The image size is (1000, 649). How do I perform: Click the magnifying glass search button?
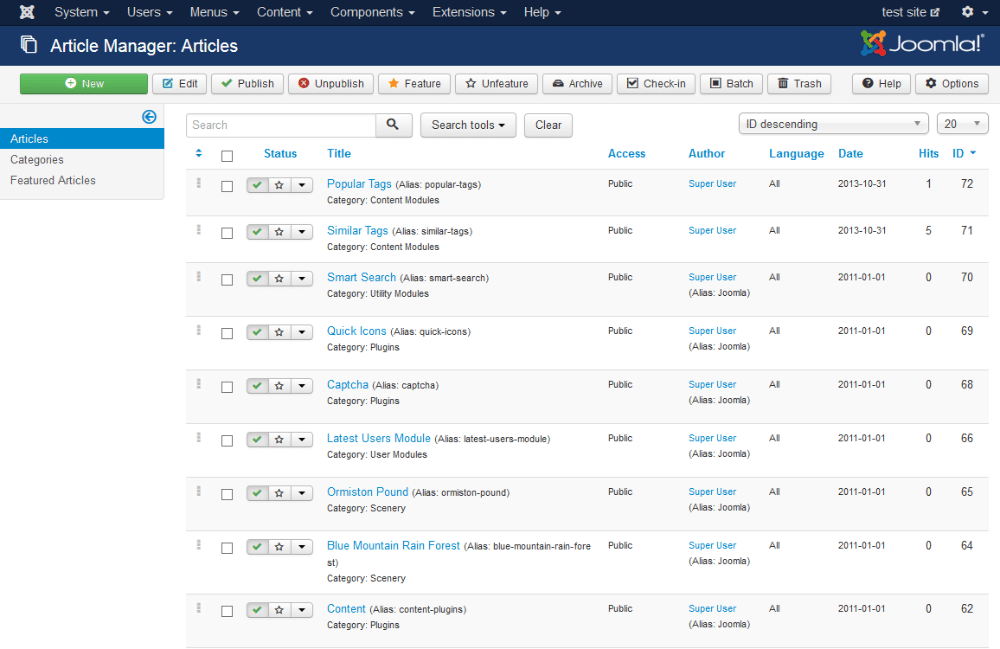[x=393, y=125]
